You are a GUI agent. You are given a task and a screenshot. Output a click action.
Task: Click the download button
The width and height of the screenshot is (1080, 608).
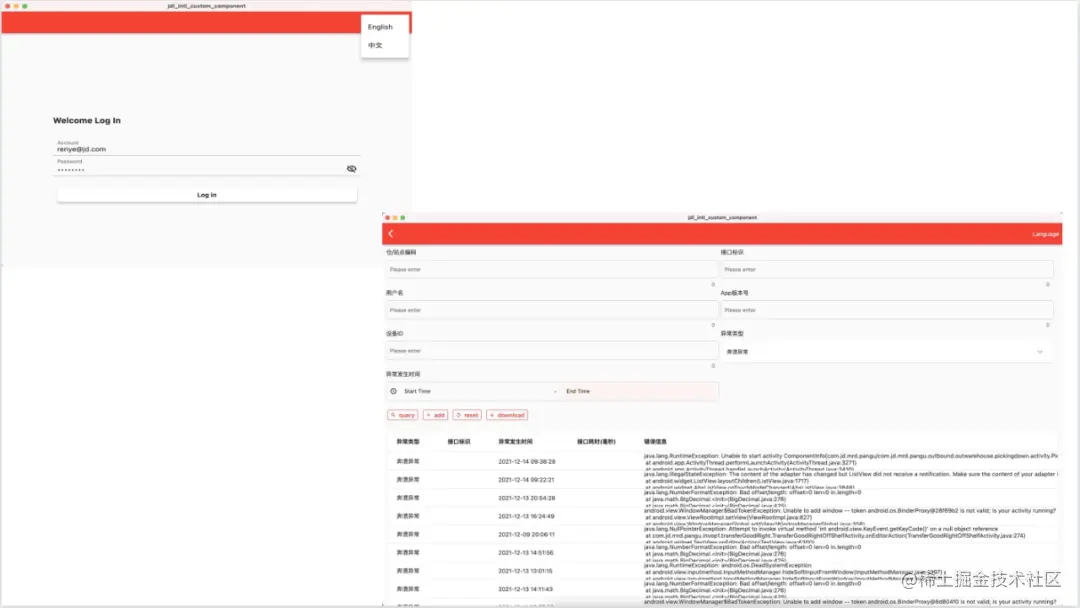tap(507, 415)
